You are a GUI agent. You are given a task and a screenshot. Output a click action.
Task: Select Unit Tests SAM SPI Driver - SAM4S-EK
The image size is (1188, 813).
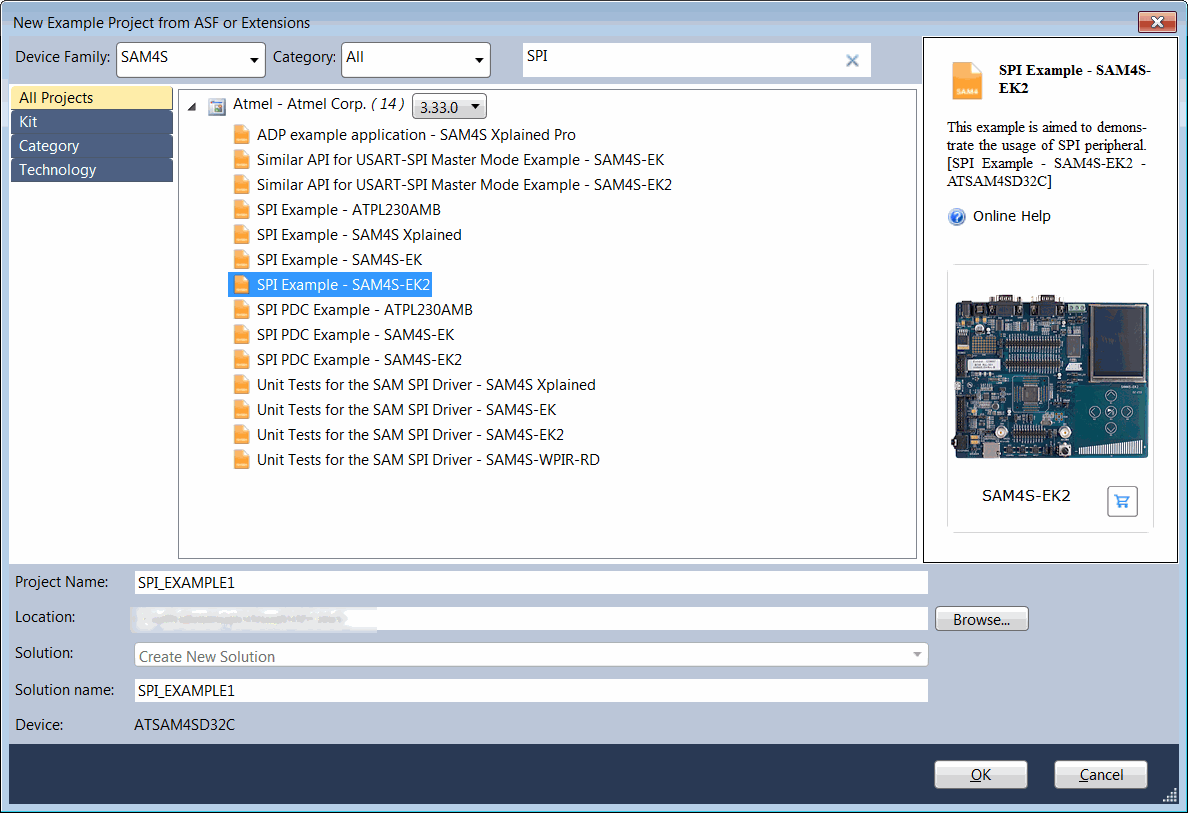point(406,410)
